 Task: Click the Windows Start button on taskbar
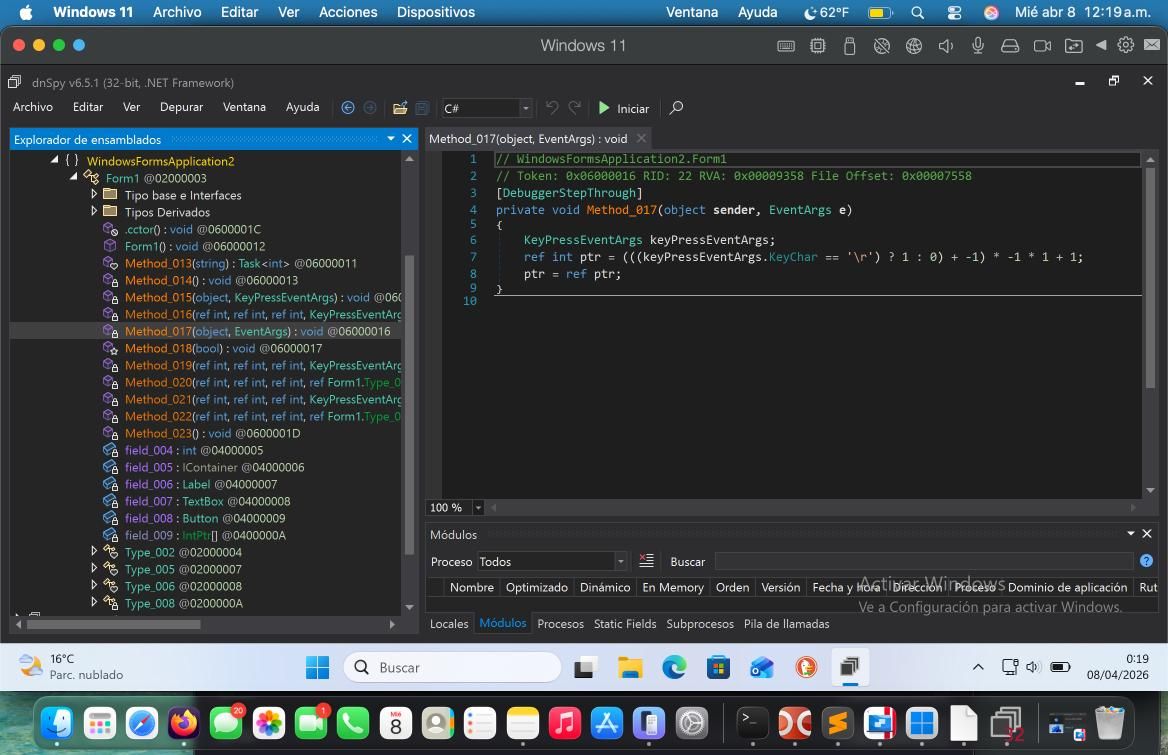tap(317, 667)
